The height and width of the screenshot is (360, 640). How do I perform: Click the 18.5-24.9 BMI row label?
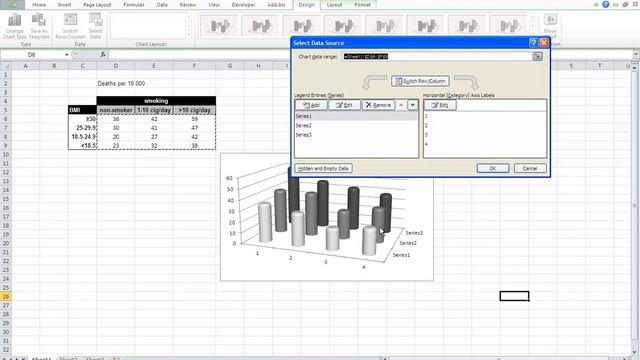click(x=83, y=137)
